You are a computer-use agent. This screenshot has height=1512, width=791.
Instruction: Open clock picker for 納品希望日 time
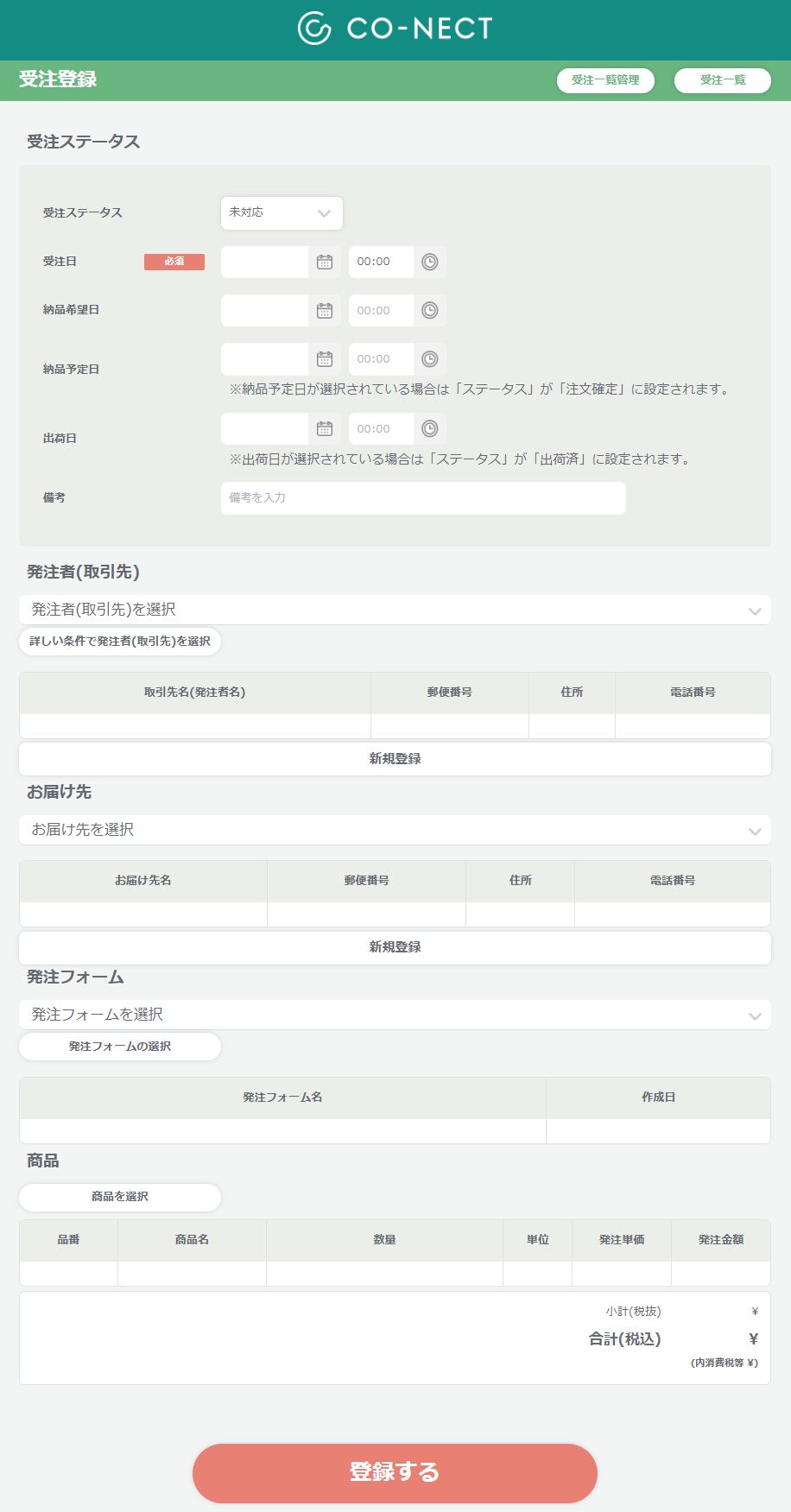(x=430, y=311)
